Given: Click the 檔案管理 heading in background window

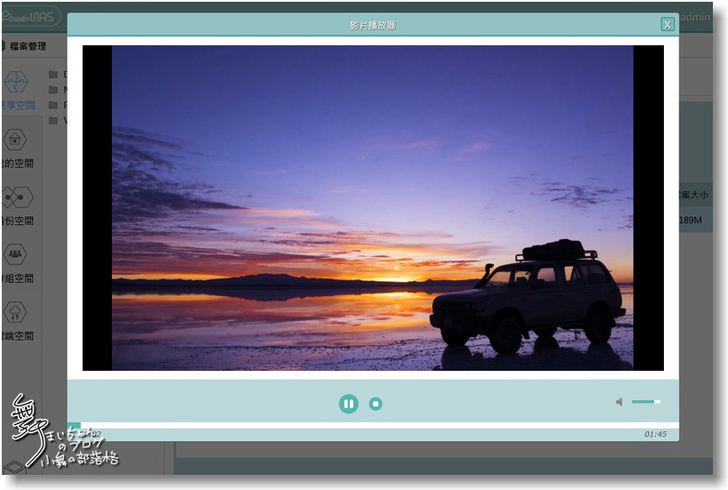Looking at the screenshot, I should click(x=28, y=46).
